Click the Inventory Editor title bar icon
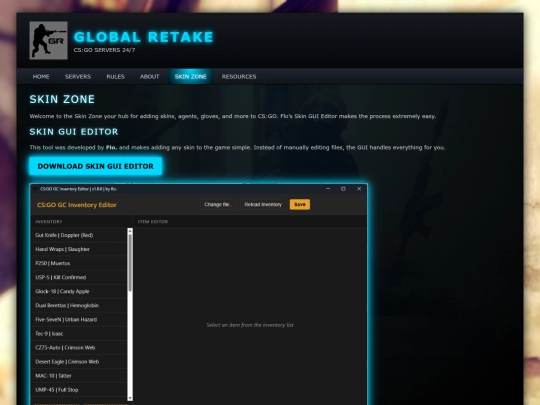This screenshot has height=405, width=540. (35, 189)
